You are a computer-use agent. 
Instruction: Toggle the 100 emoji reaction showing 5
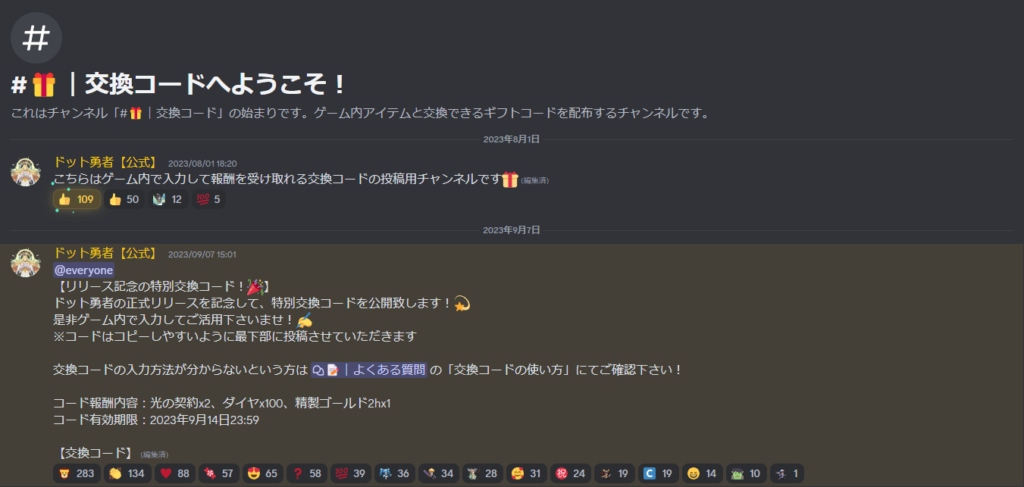click(x=208, y=200)
